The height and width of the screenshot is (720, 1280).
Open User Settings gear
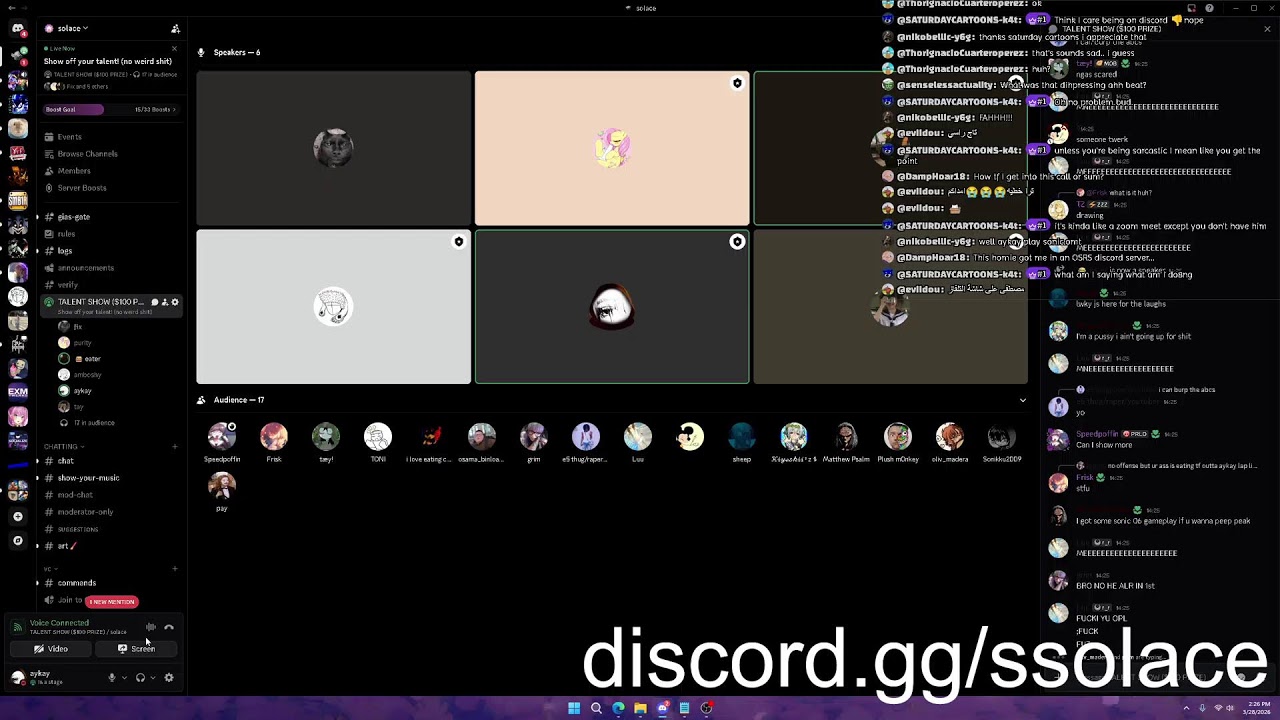169,678
